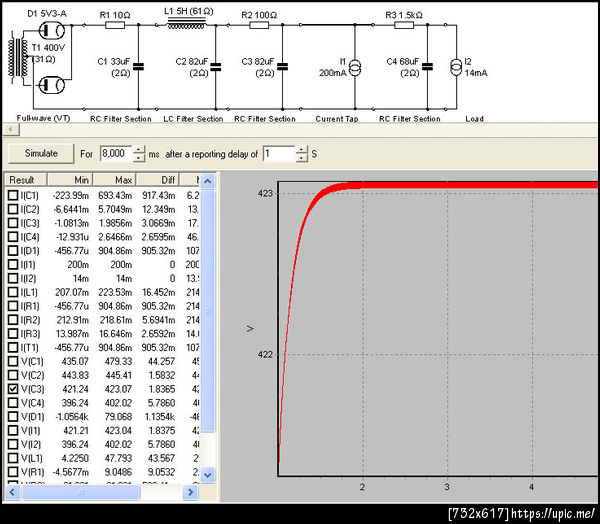
Task: Enable the I(R3) trace checkbox
Action: click(x=13, y=333)
